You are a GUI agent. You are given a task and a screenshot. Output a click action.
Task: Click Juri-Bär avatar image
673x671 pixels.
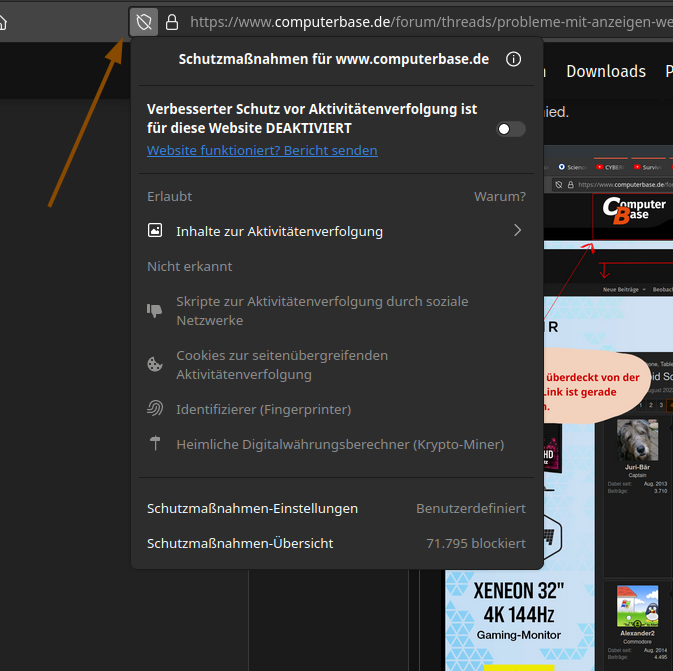point(637,440)
